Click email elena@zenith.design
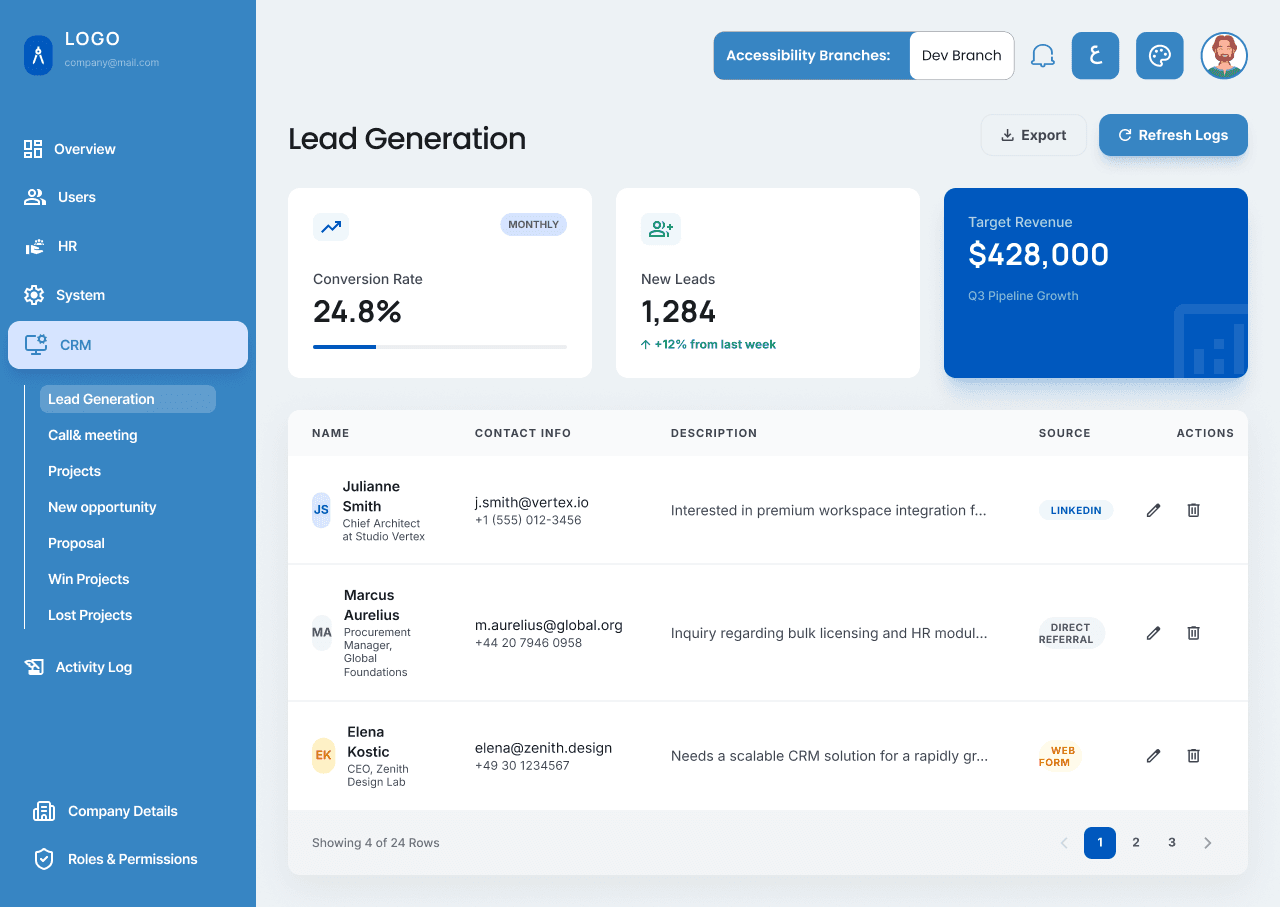Screen dimensions: 1280x907 pyautogui.click(x=543, y=748)
